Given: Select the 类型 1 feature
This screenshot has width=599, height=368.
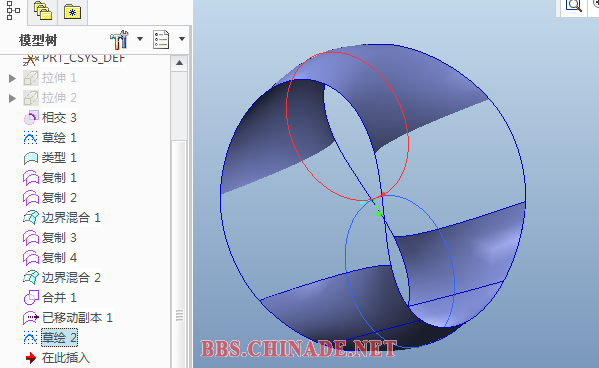Looking at the screenshot, I should [x=59, y=158].
